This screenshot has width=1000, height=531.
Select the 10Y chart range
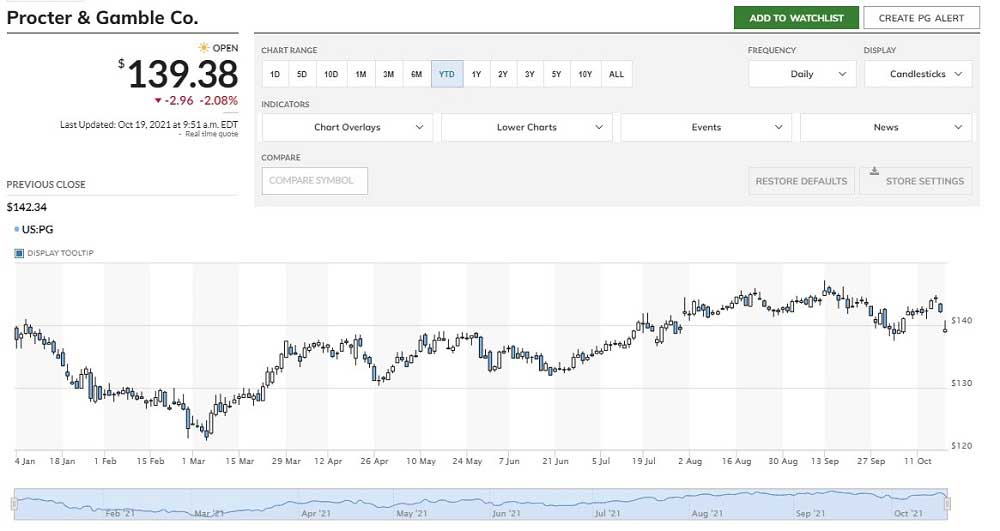tap(585, 74)
